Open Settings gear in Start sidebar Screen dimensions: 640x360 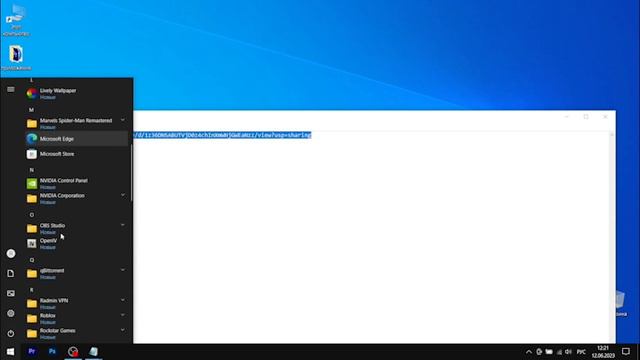[11, 313]
